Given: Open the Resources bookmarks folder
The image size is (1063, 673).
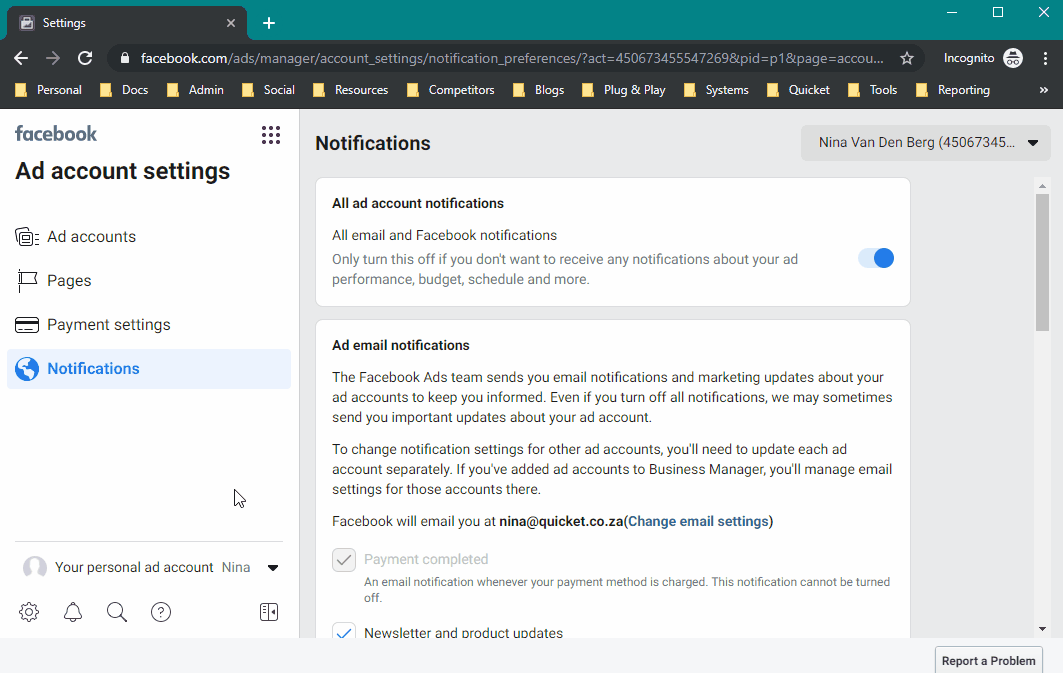Looking at the screenshot, I should (x=350, y=90).
